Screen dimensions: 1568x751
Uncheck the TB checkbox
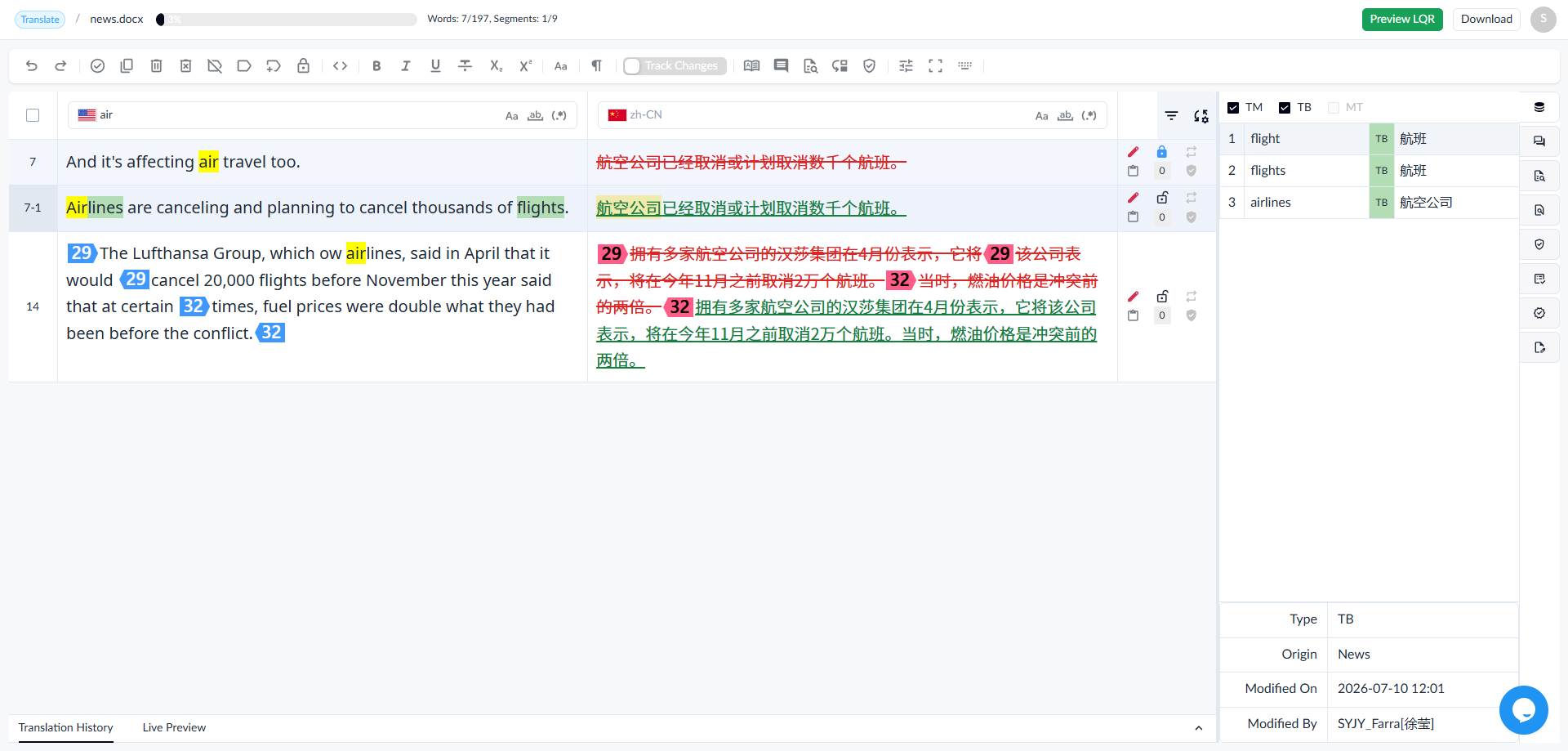tap(1285, 108)
